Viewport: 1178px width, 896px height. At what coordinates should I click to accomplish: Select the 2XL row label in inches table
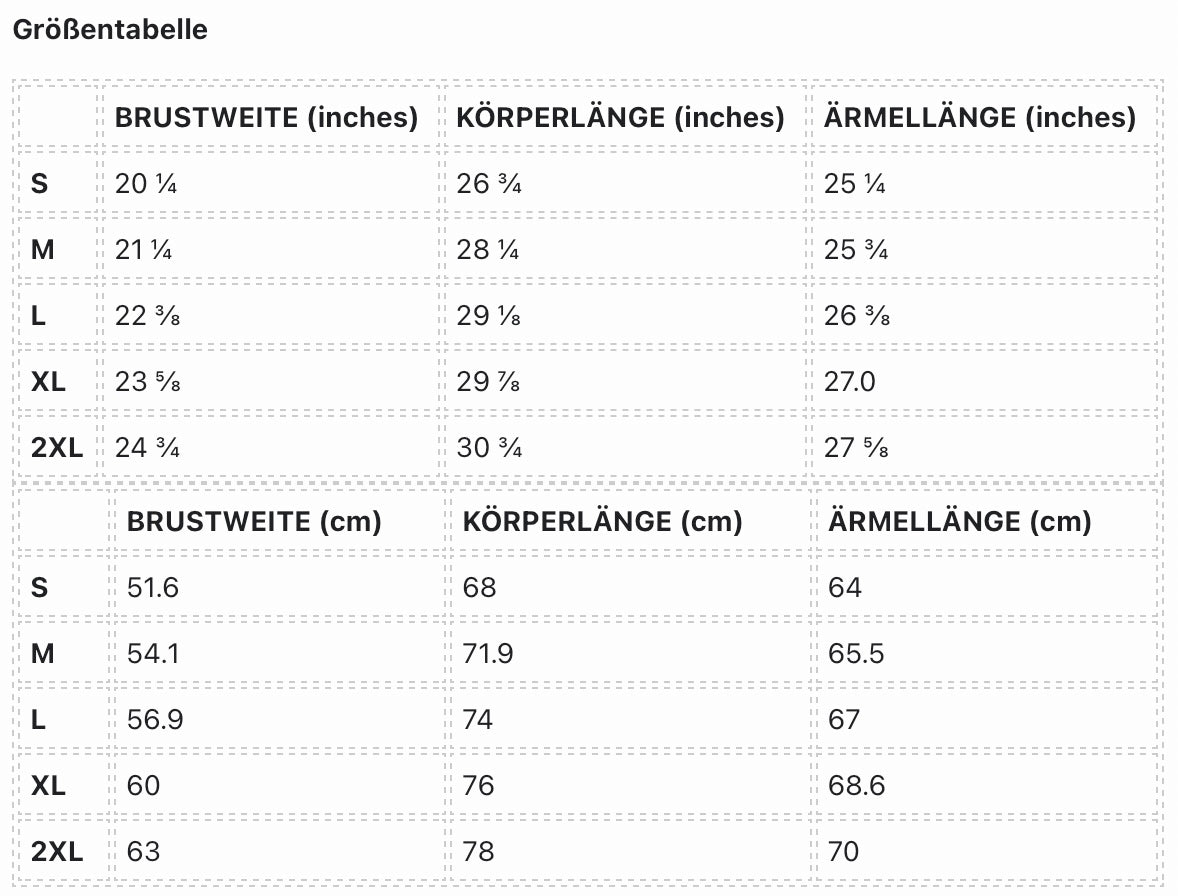pos(57,448)
